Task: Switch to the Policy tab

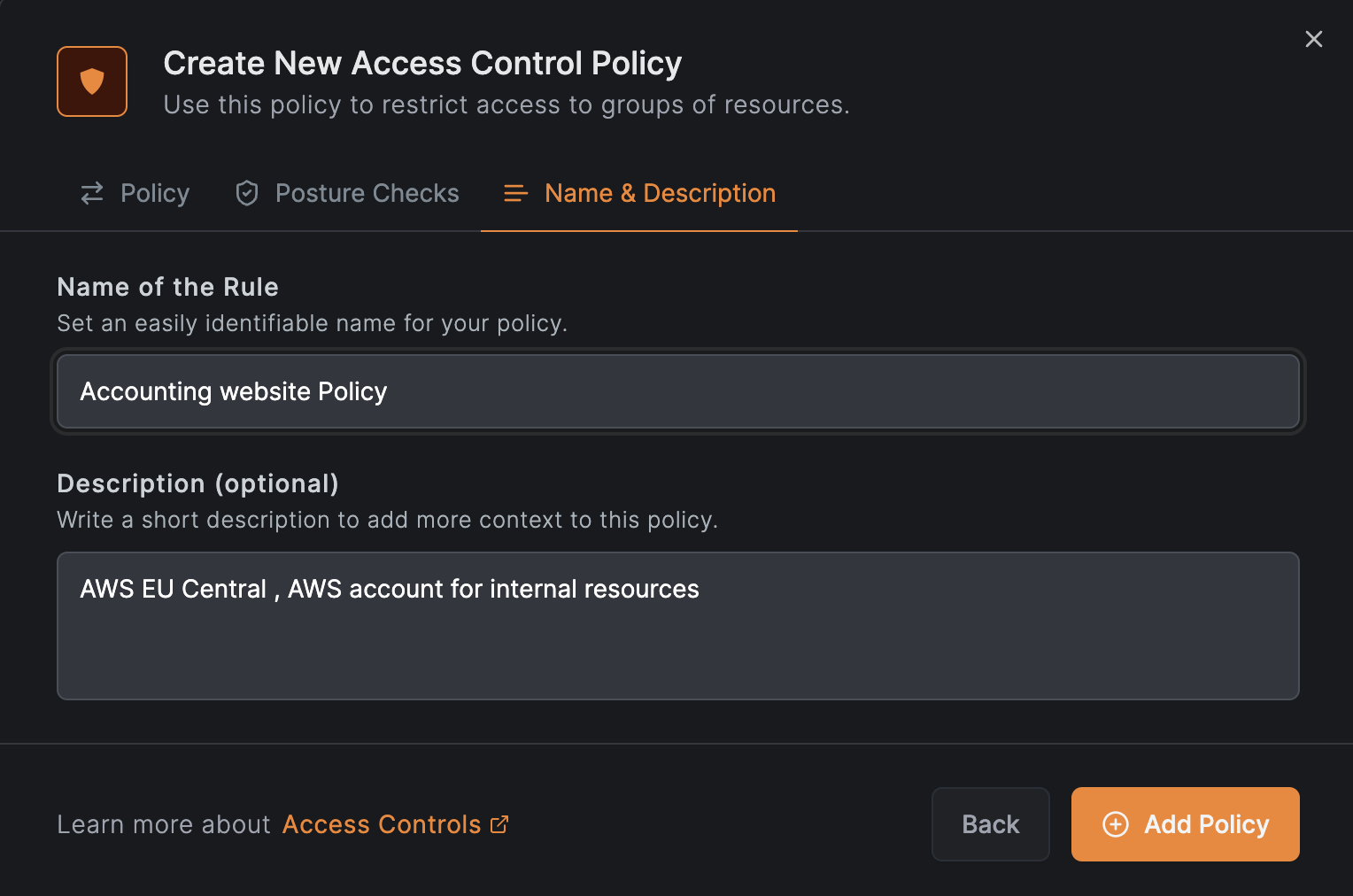Action: (x=135, y=193)
